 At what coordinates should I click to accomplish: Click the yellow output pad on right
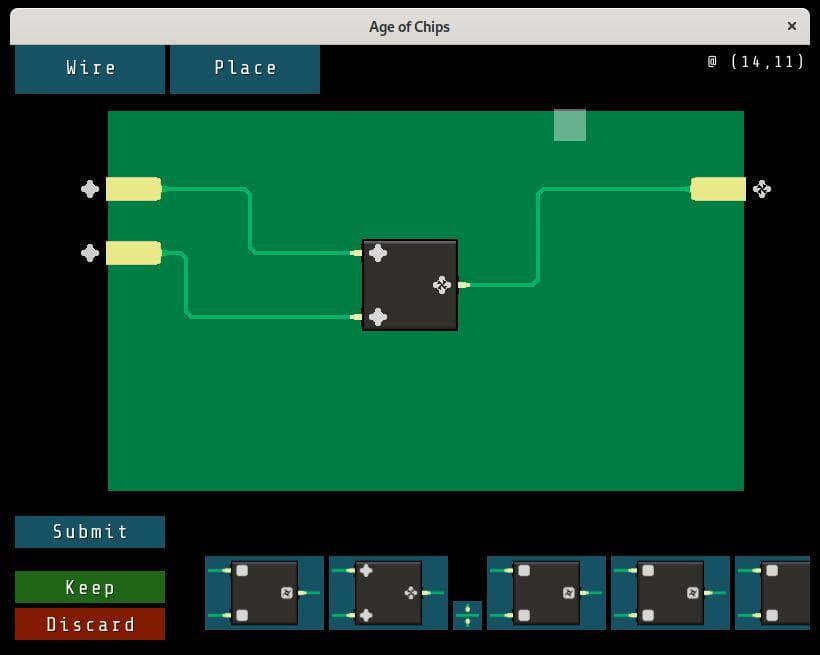(718, 189)
